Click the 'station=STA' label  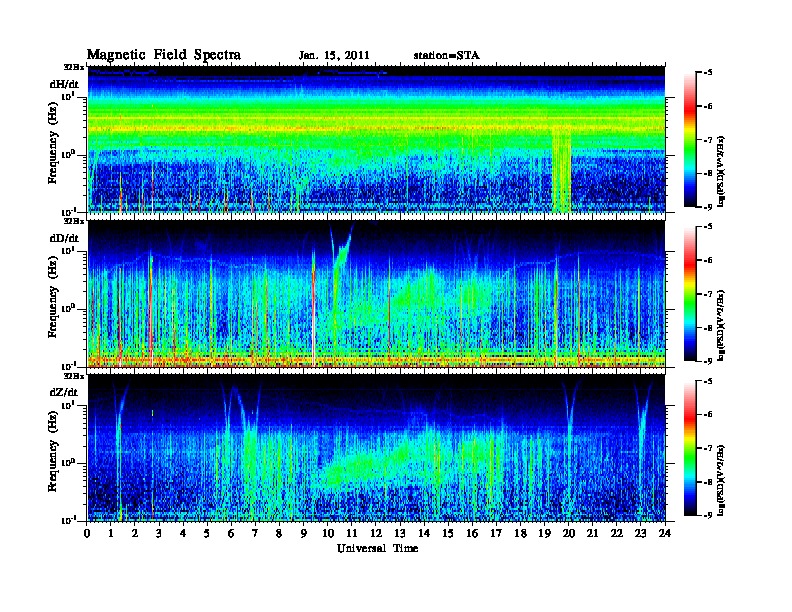click(446, 55)
